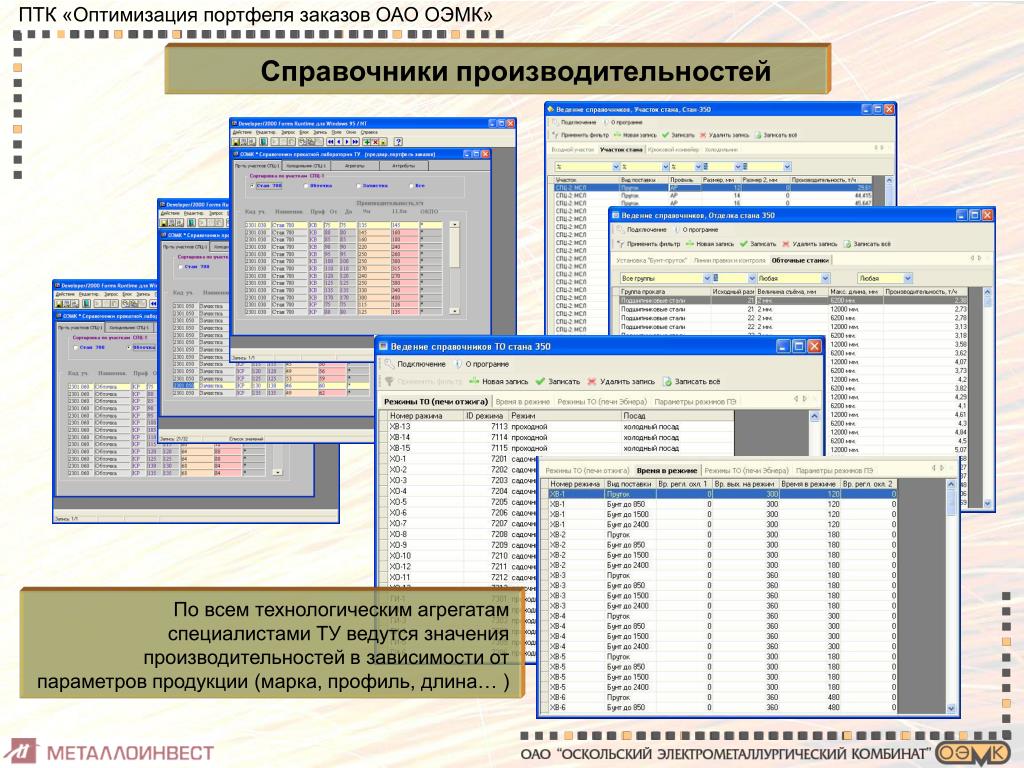Click the Посад column header in the ТО стана 350 window
The image size is (1024, 768).
point(677,416)
